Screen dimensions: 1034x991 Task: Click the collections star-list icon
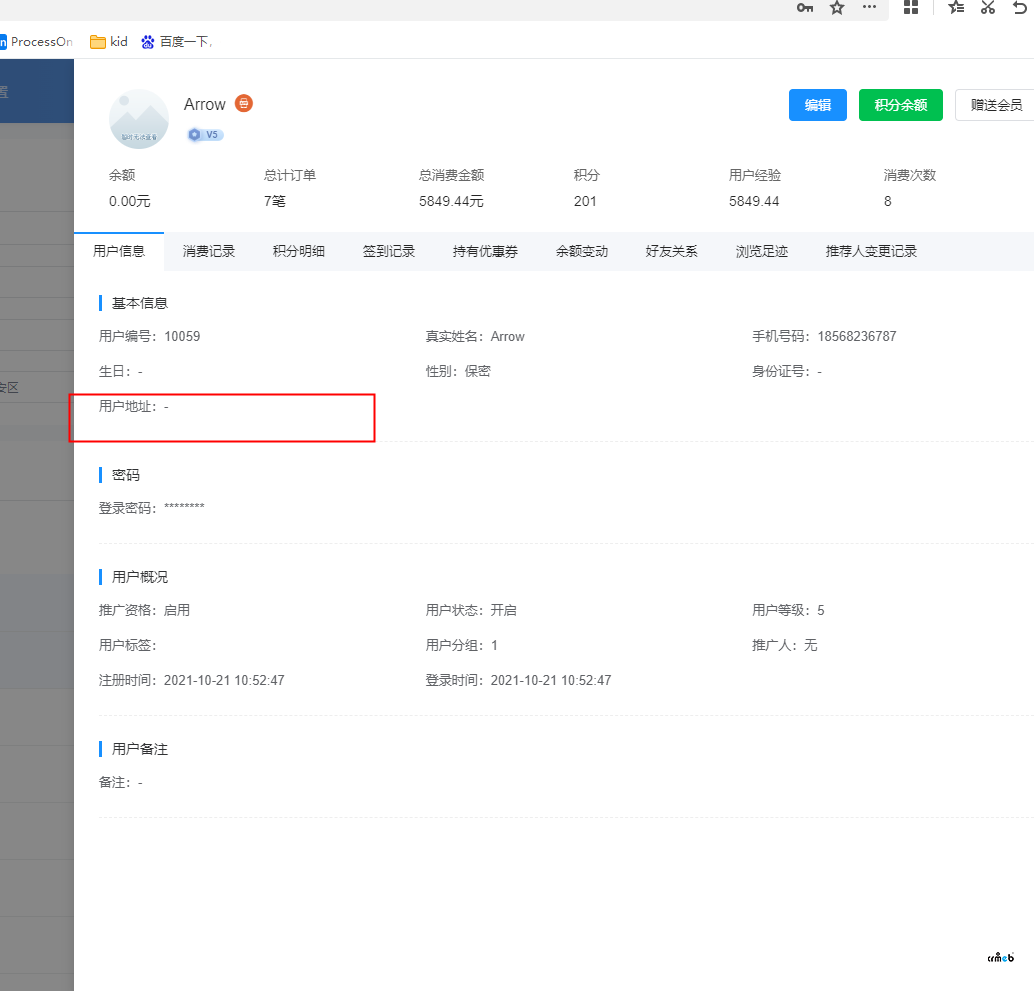(x=955, y=8)
